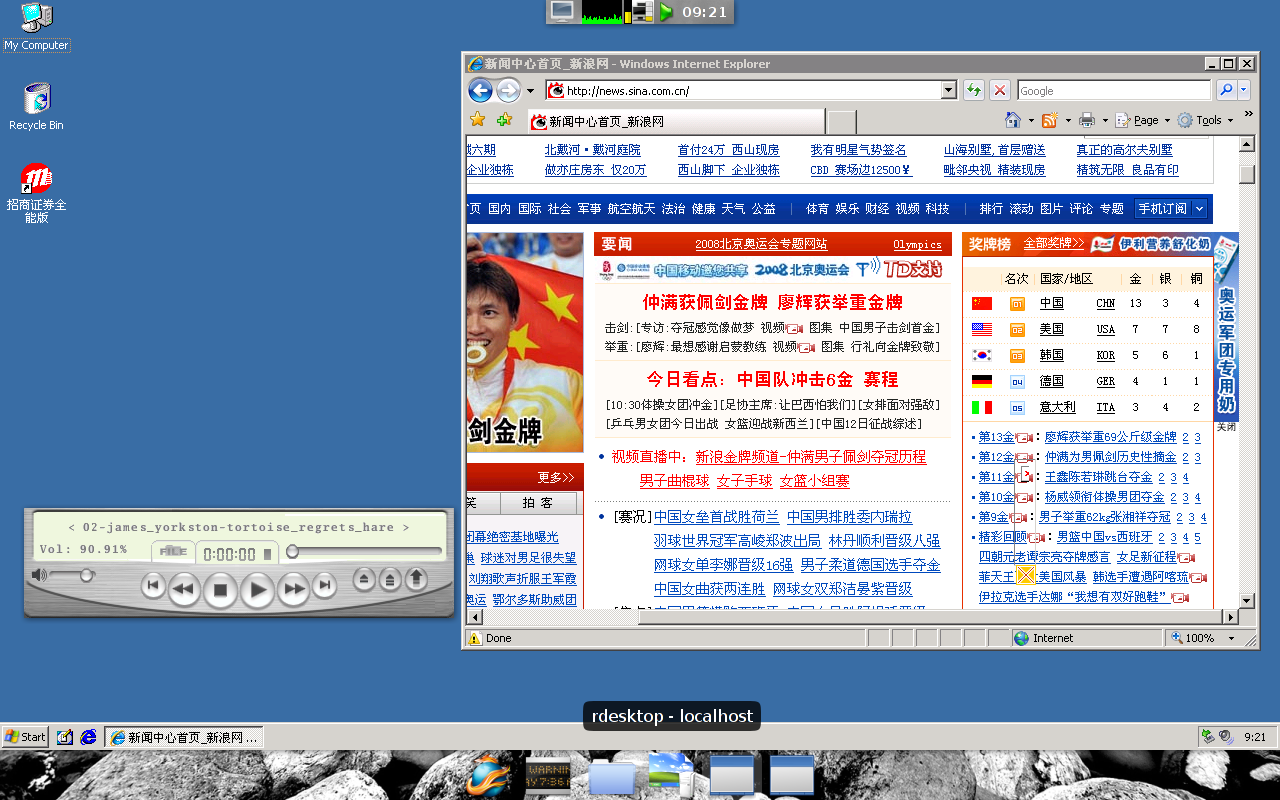
Task: Click the 全部奖牌>> link in medal table
Action: pos(1053,243)
